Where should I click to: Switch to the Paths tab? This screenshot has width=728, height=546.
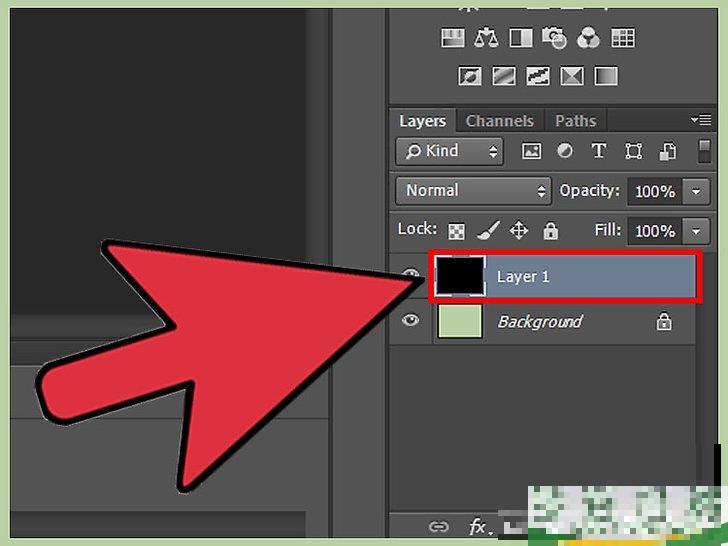576,121
